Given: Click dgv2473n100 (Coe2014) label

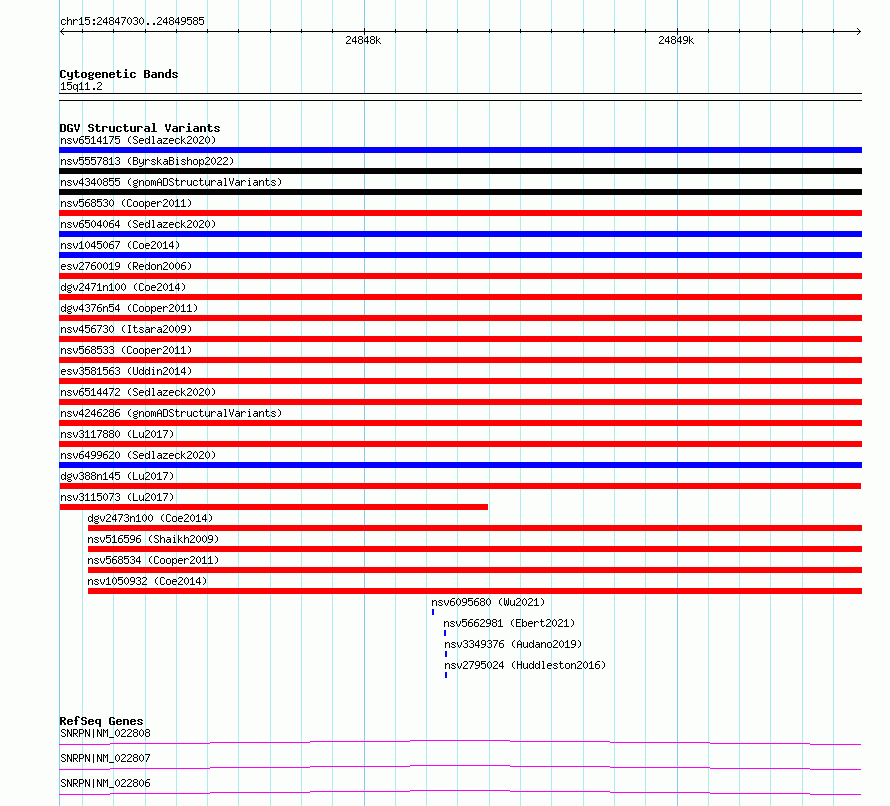Looking at the screenshot, I should pyautogui.click(x=150, y=518).
